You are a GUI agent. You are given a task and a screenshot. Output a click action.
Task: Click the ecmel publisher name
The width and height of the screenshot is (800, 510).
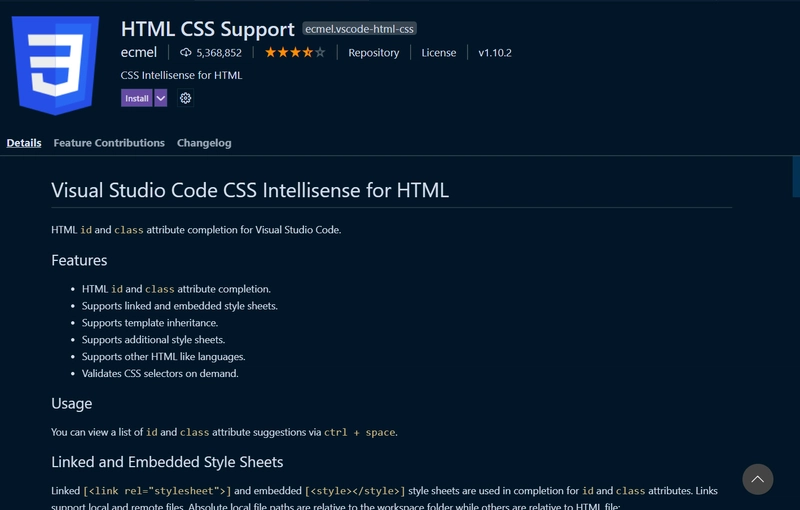(139, 53)
